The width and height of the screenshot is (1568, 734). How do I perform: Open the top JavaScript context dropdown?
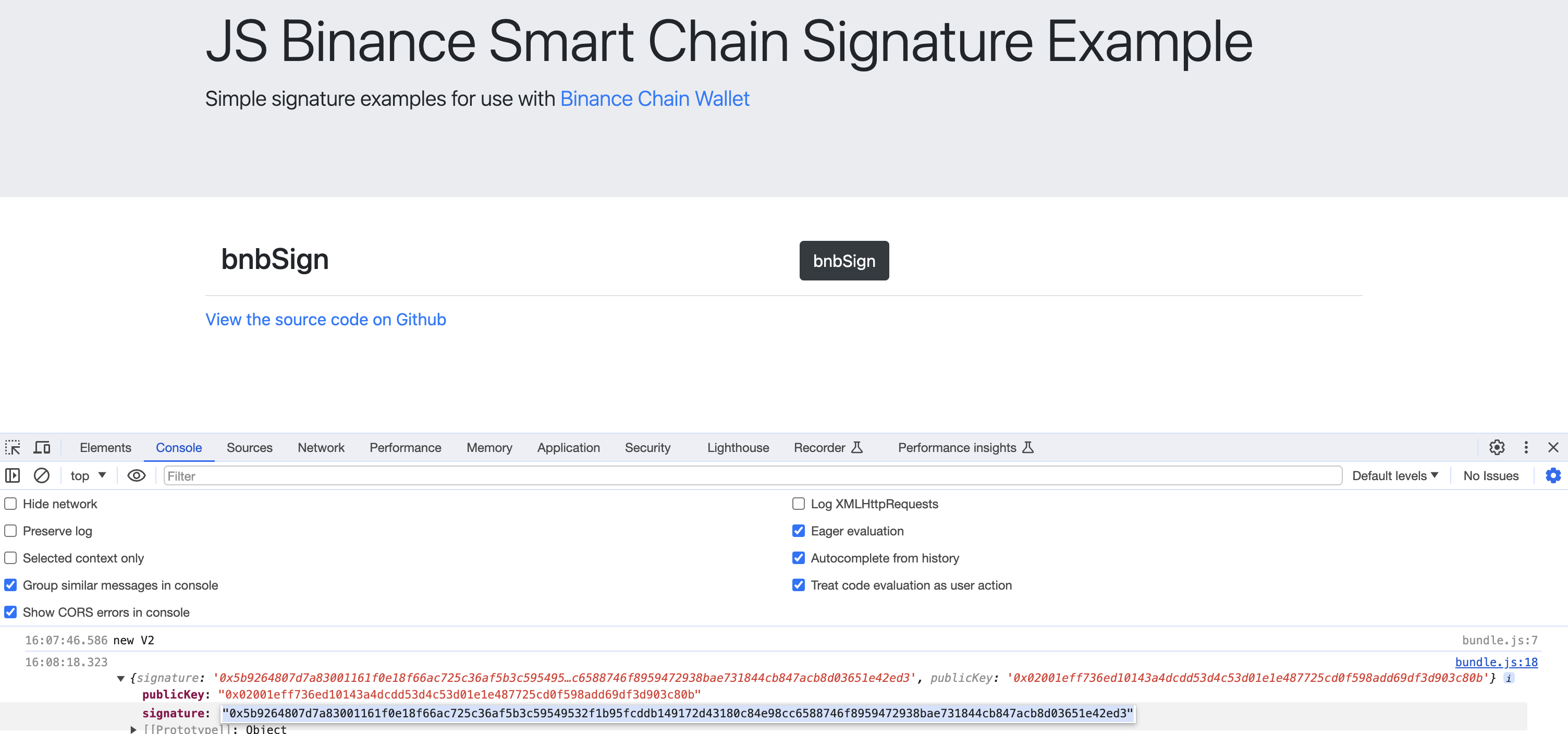(88, 475)
